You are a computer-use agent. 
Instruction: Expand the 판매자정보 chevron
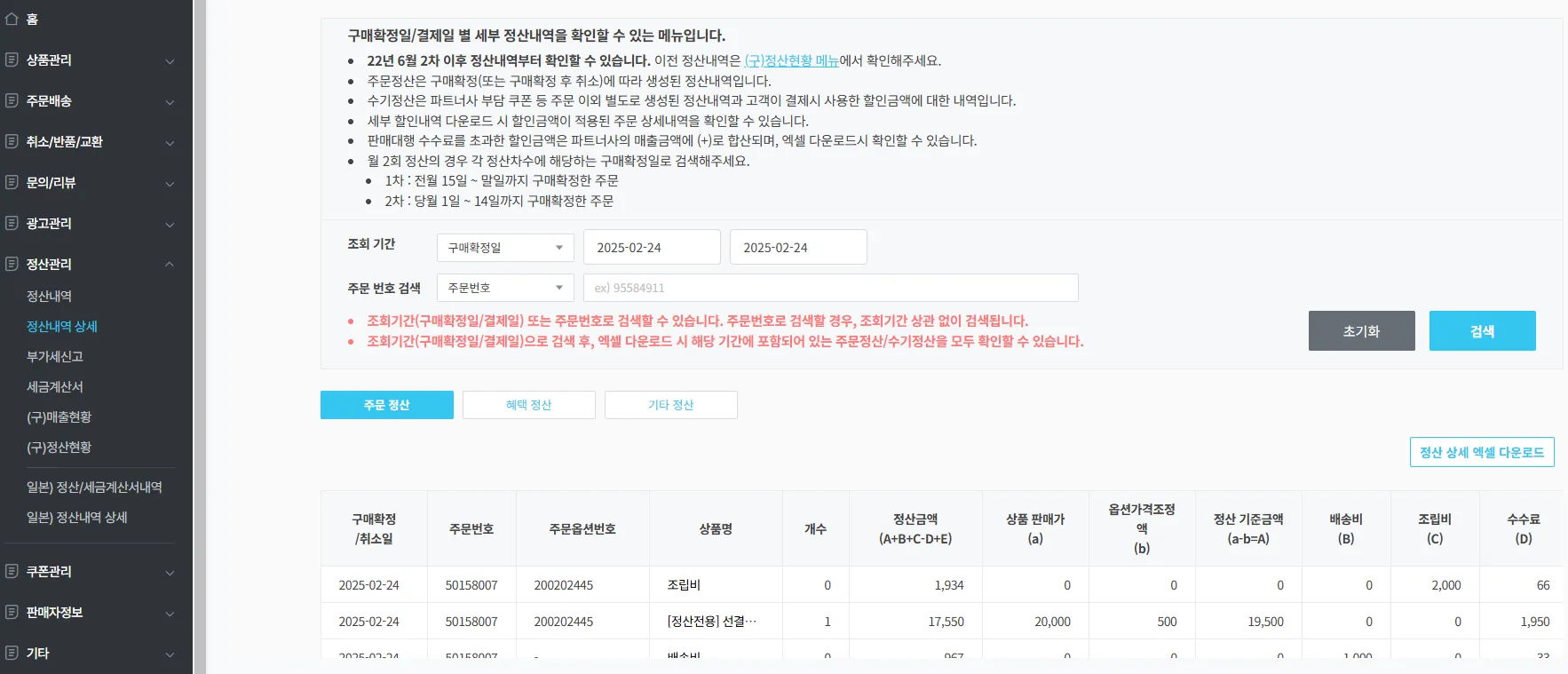[x=170, y=614]
